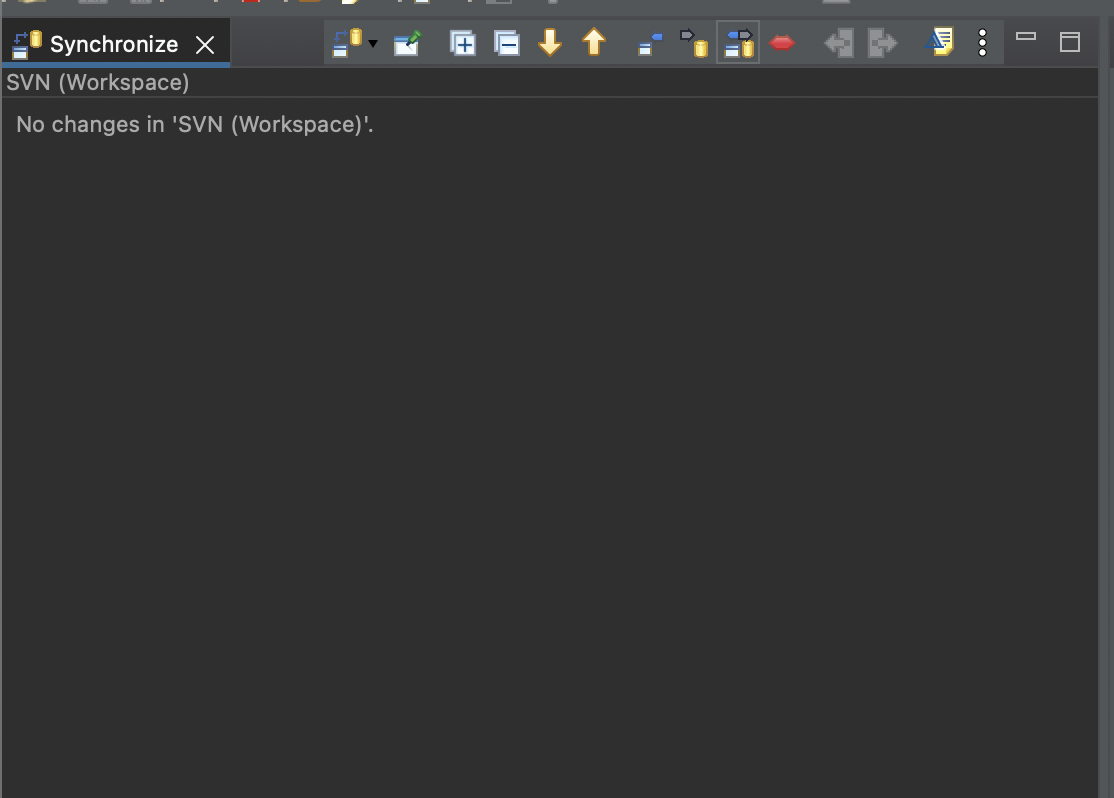The image size is (1114, 798).
Task: Go to previous difference with the up arrow
Action: pos(594,42)
